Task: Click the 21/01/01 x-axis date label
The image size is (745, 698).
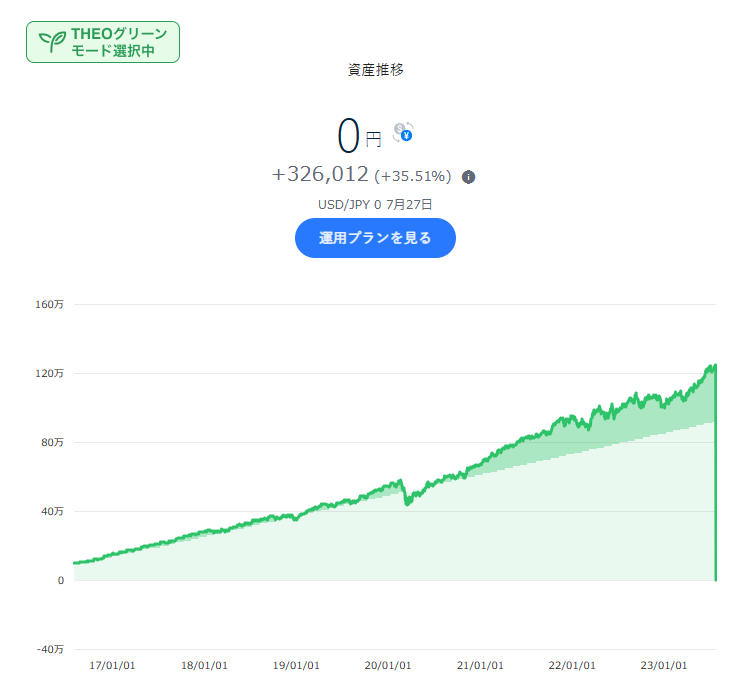Action: (x=480, y=666)
